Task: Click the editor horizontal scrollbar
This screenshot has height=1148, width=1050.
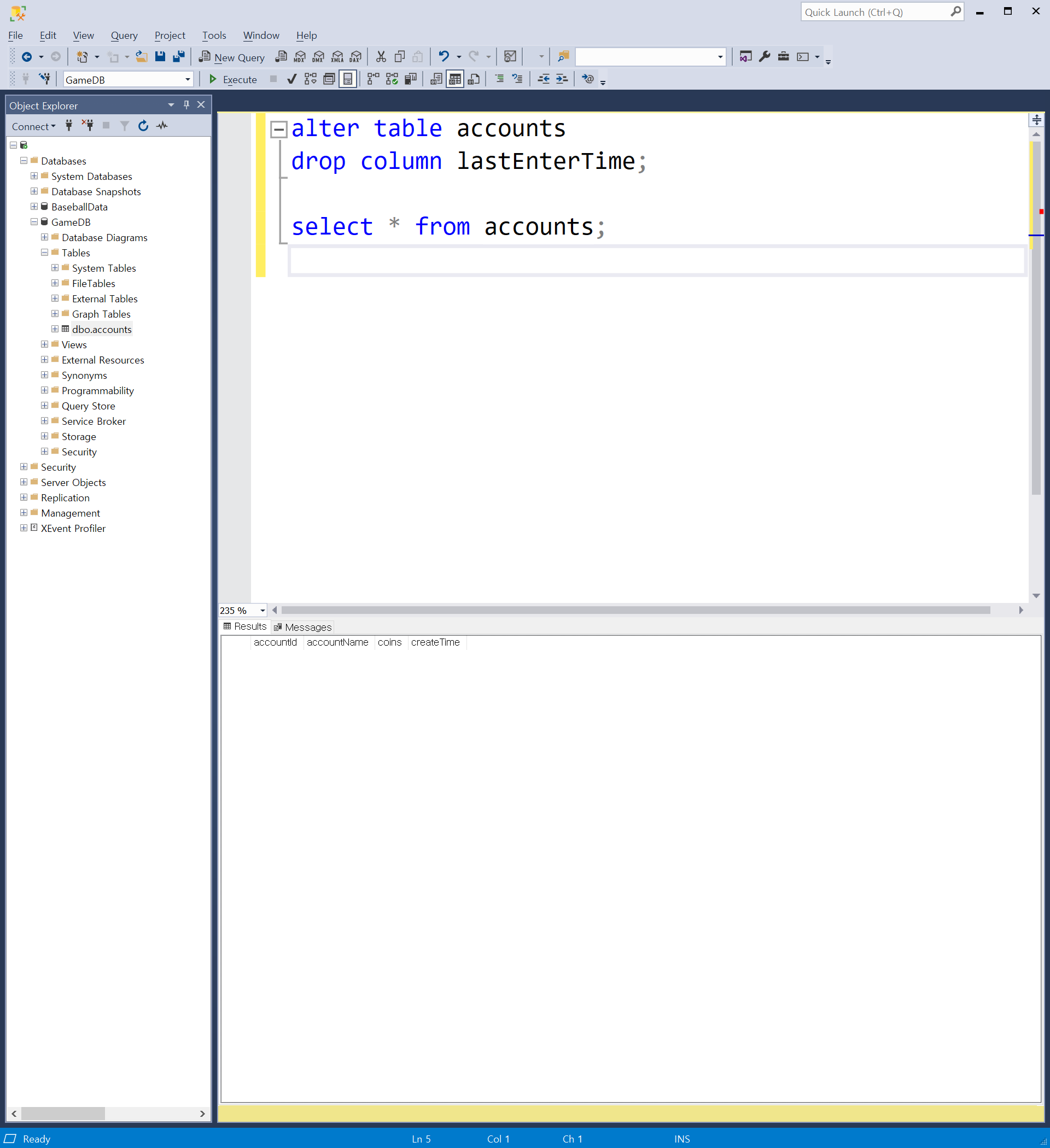Action: click(x=635, y=610)
